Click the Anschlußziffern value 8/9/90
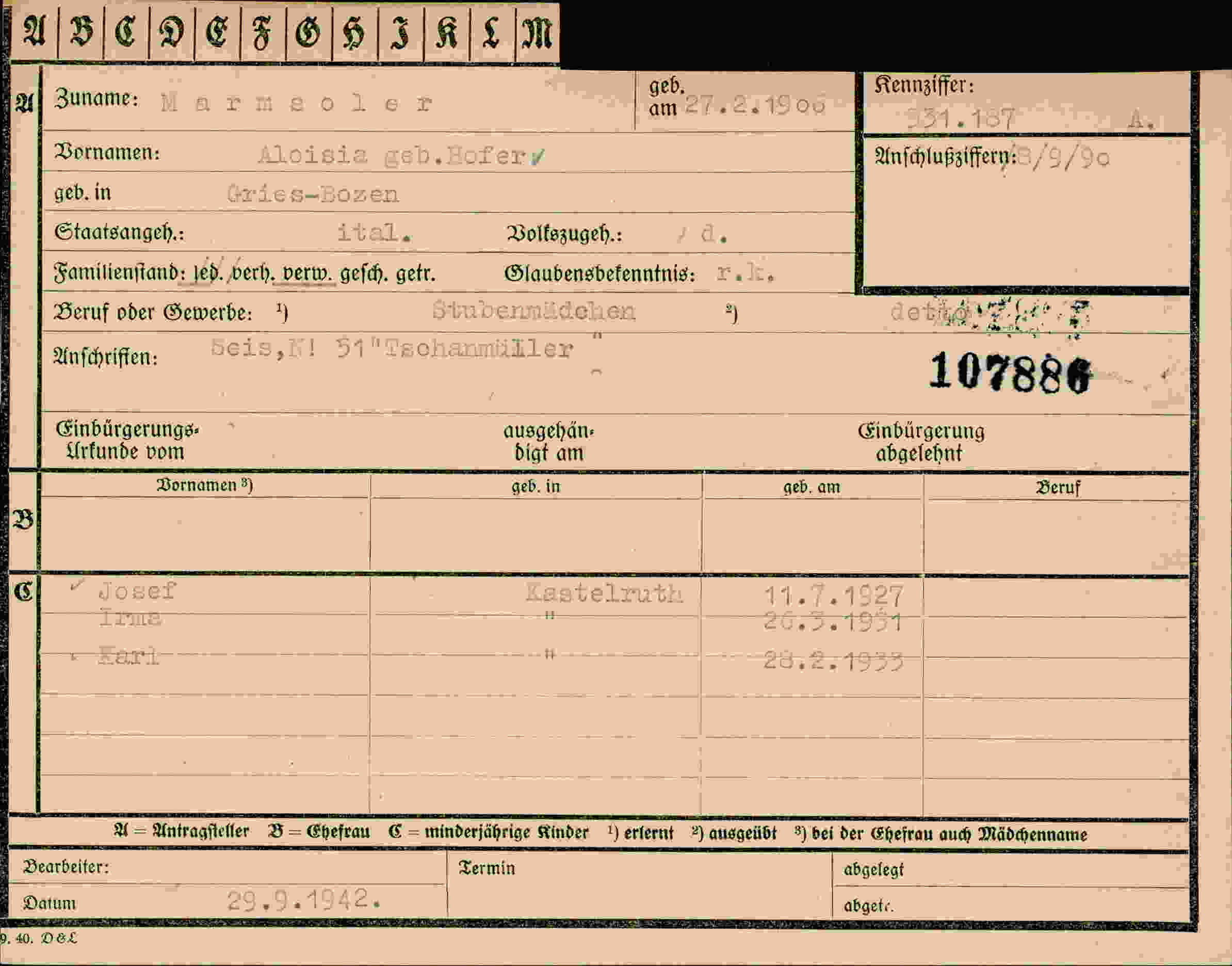The width and height of the screenshot is (1232, 966). 1063,158
